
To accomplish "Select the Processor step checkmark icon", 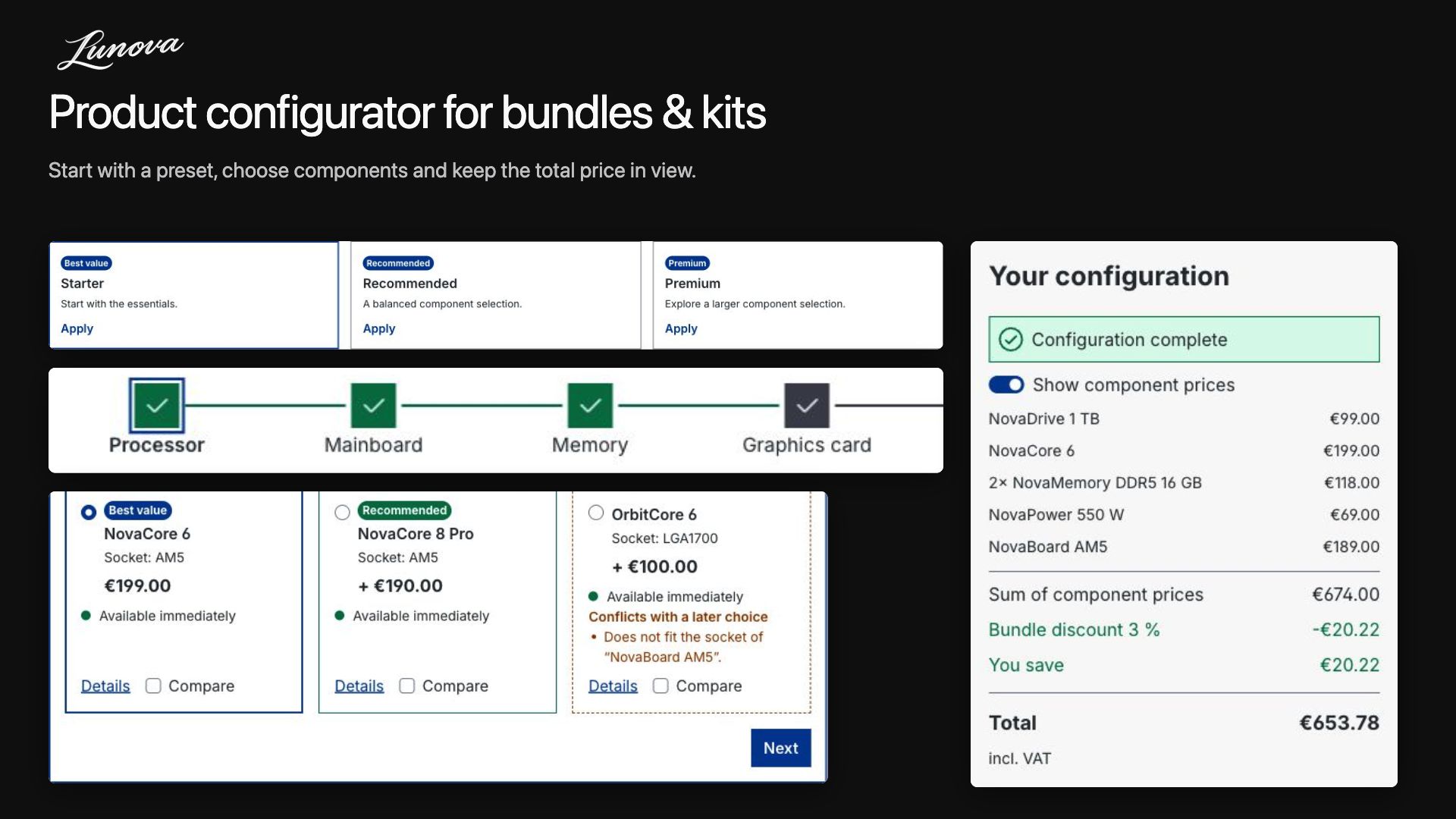I will point(157,406).
